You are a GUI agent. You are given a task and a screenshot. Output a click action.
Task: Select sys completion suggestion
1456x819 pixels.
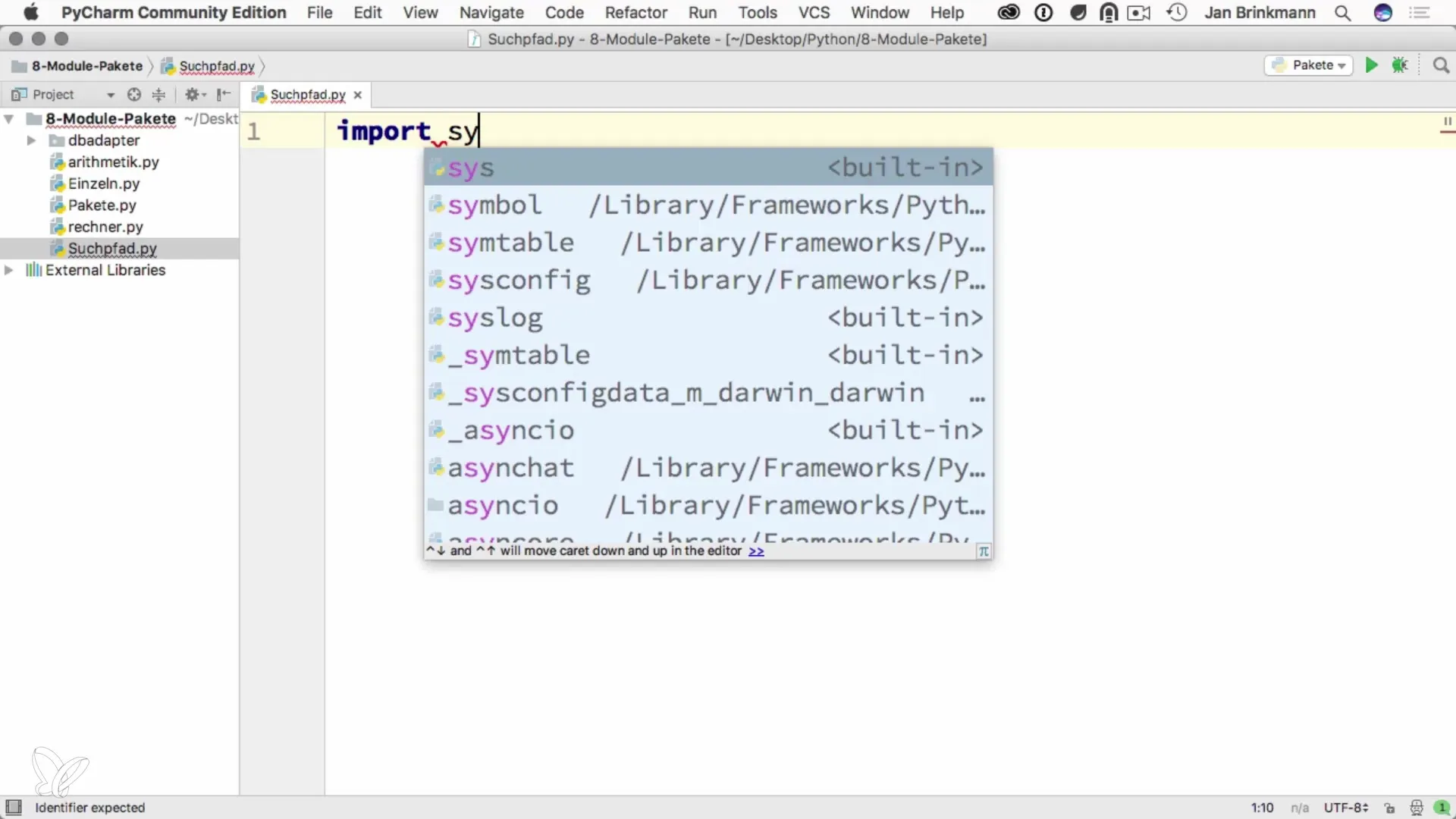pos(708,168)
